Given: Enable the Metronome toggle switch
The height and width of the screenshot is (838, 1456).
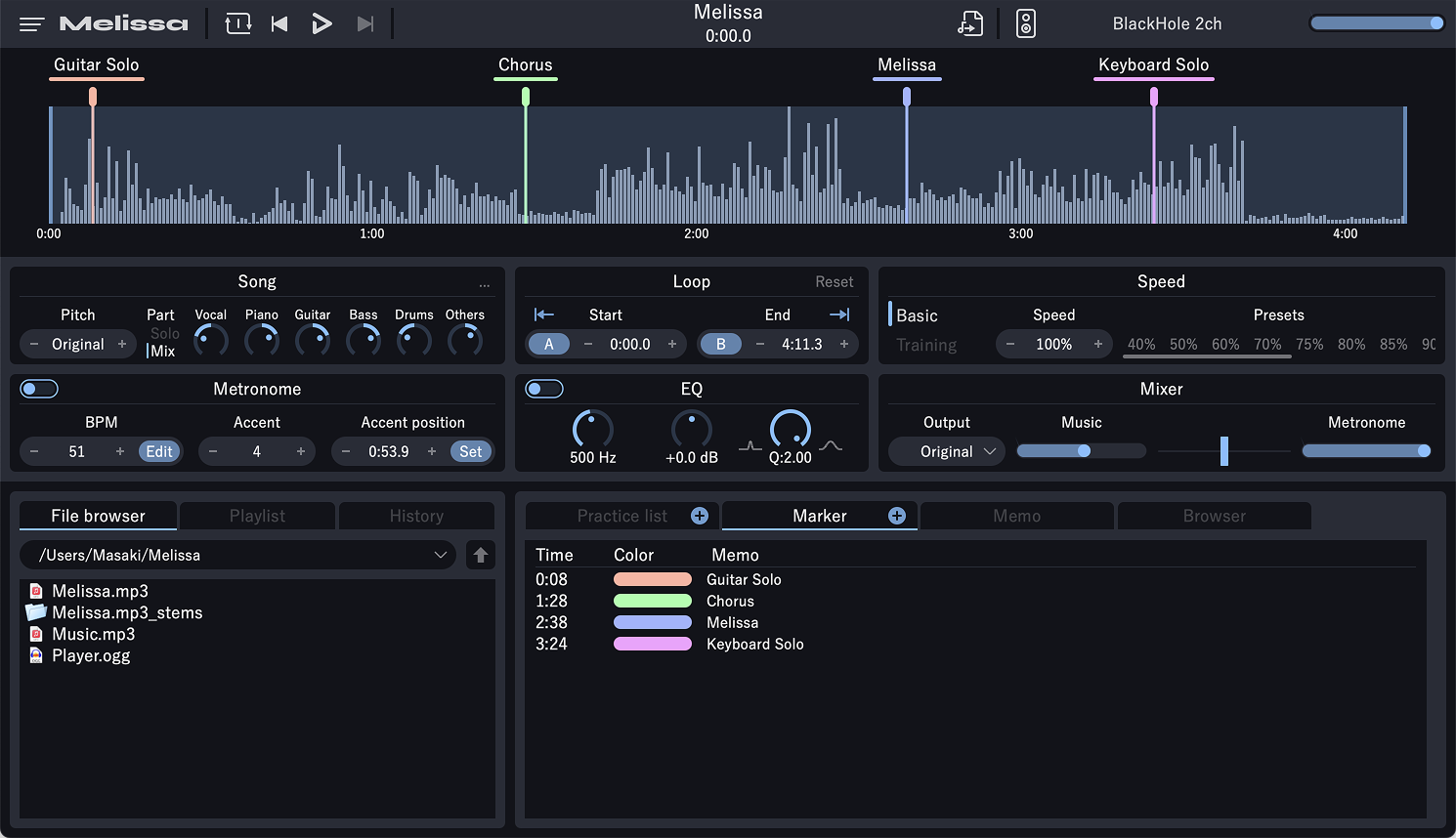Looking at the screenshot, I should 40,389.
